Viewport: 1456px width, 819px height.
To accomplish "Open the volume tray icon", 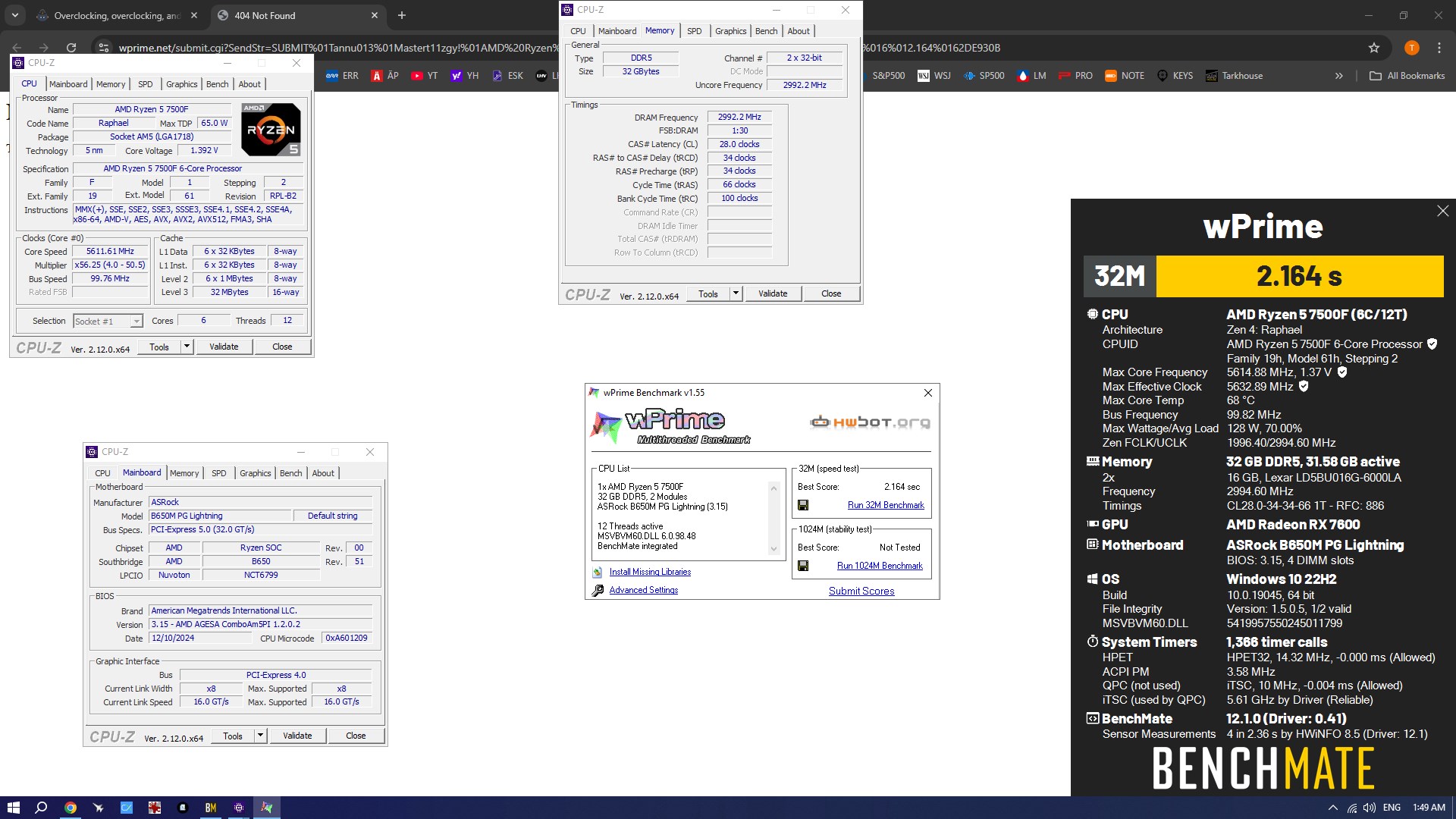I will [1370, 808].
